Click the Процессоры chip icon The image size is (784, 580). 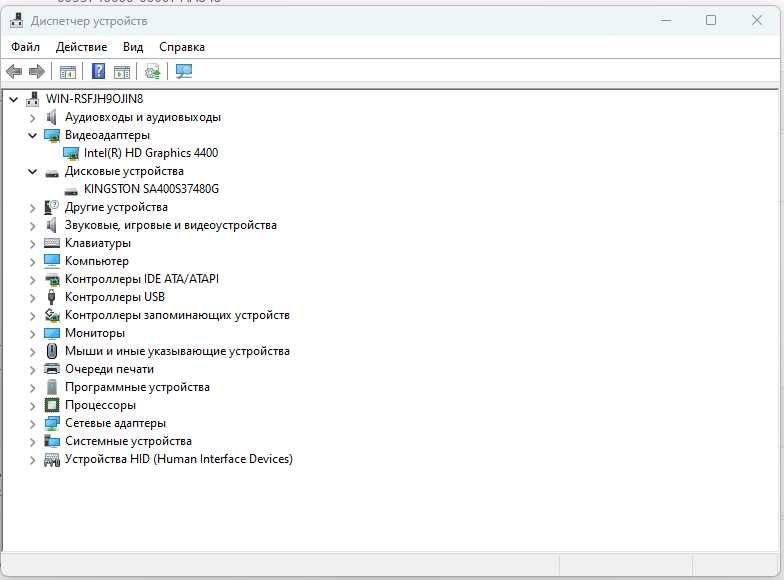coord(52,405)
